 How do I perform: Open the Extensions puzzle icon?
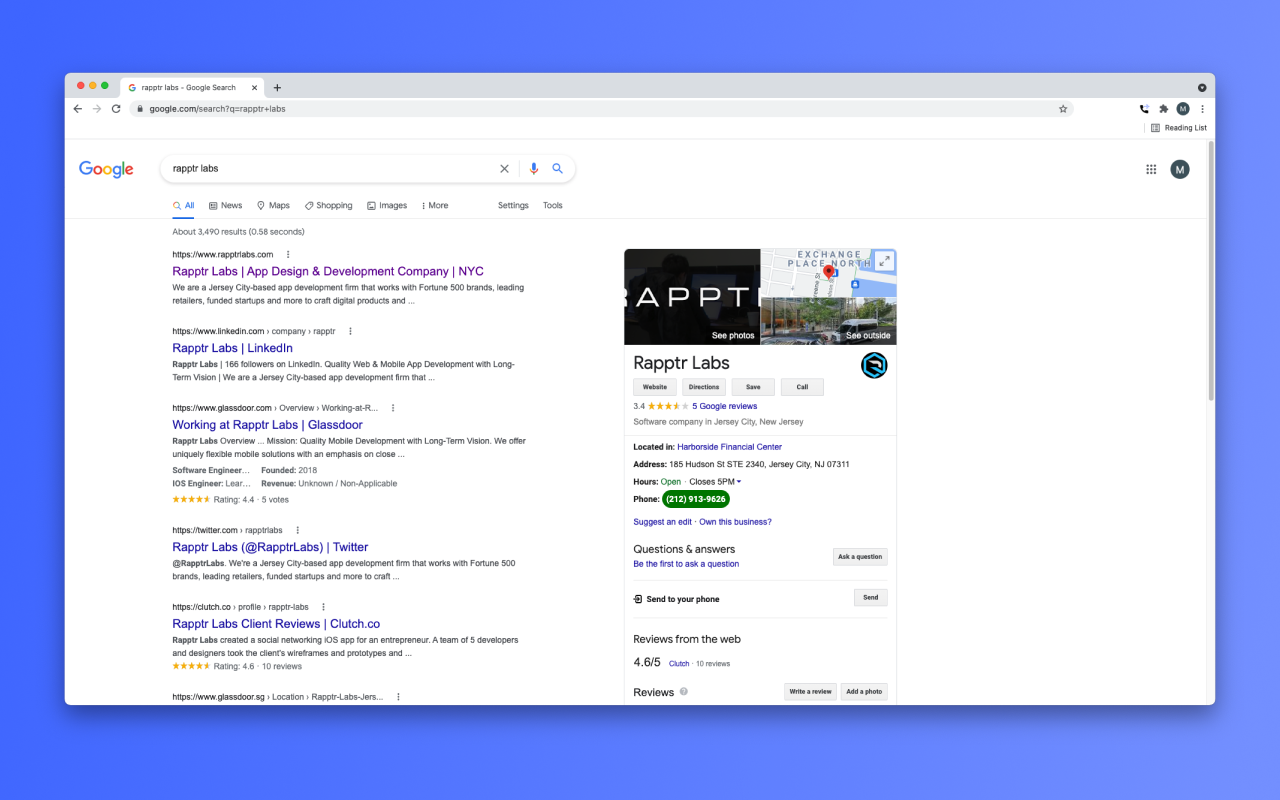(x=1163, y=109)
